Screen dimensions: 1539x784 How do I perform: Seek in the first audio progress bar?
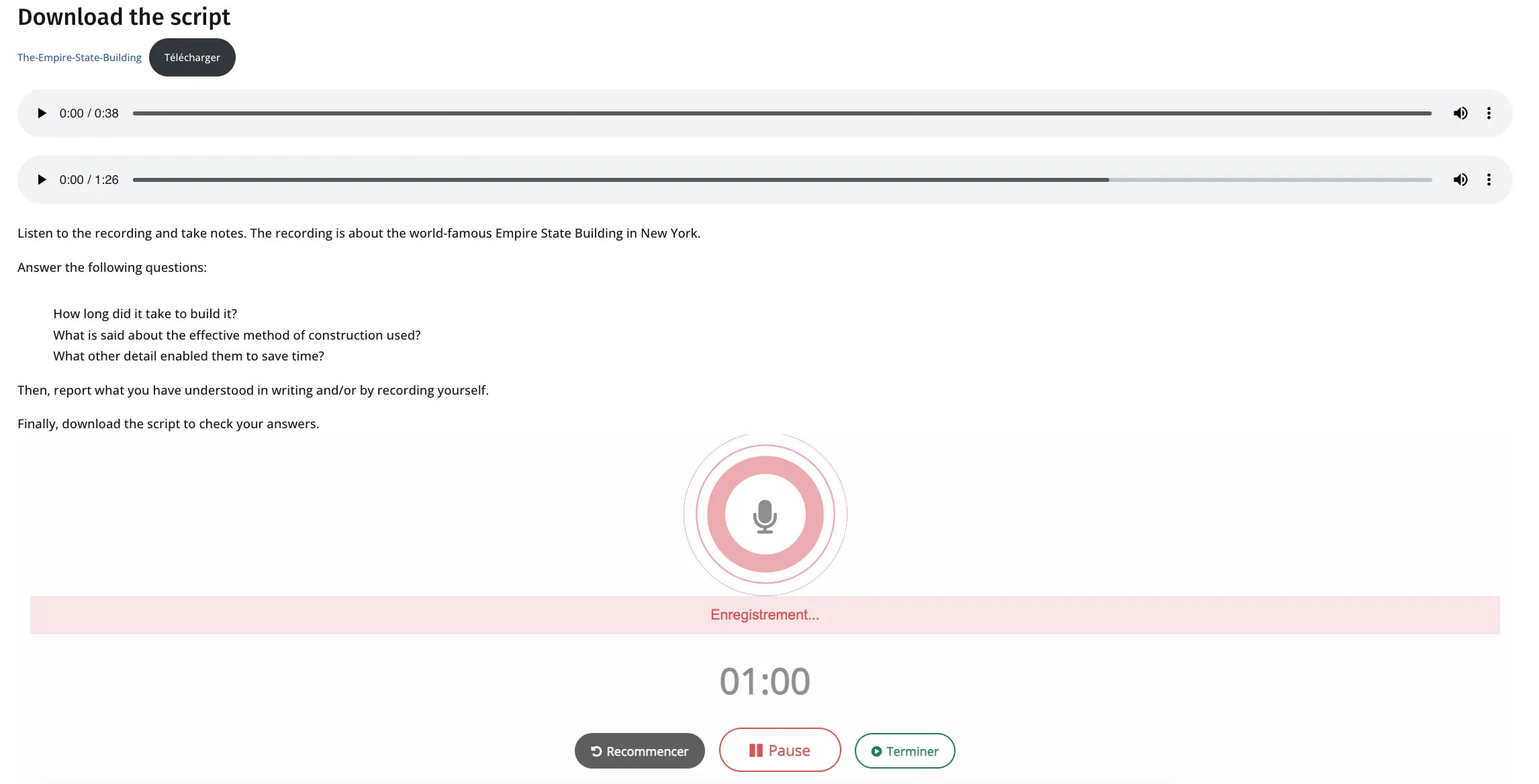782,113
